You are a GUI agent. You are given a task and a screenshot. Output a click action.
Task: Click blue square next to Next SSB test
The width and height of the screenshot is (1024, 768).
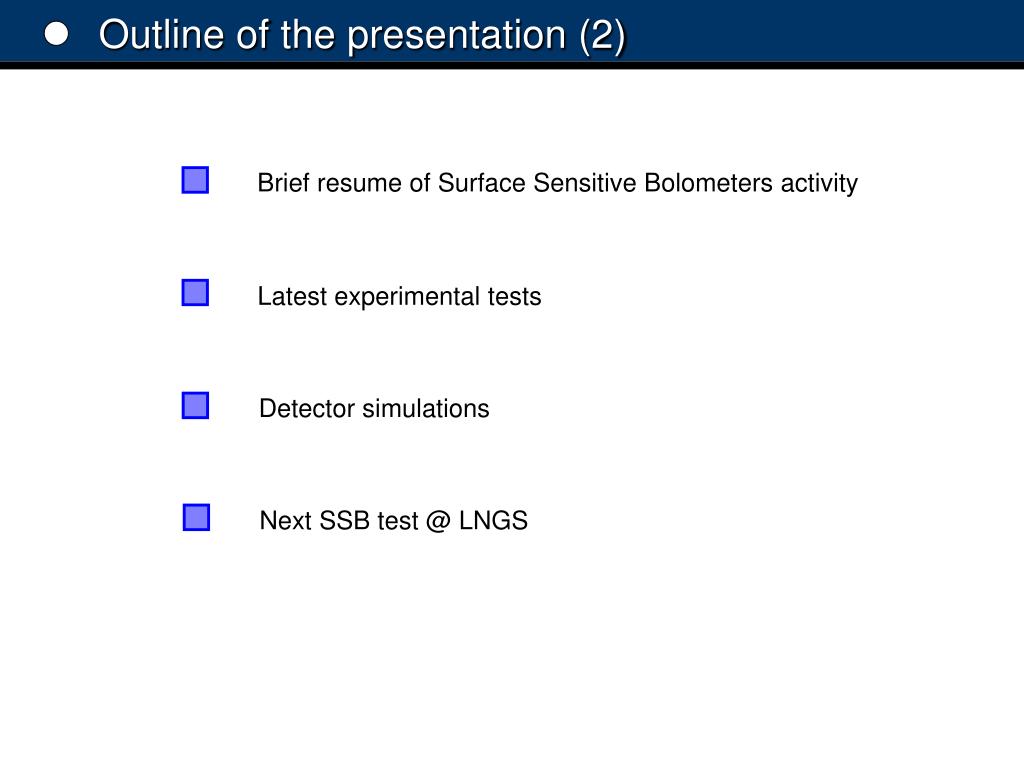point(196,517)
